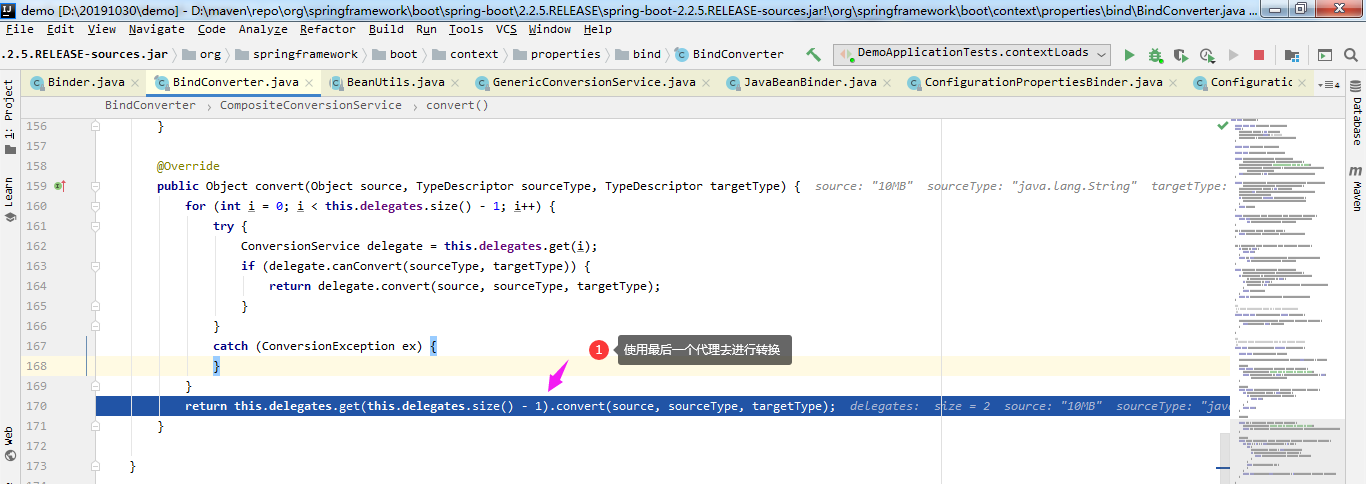Close the BeanUtils.java tab
This screenshot has width=1366, height=484.
click(457, 83)
